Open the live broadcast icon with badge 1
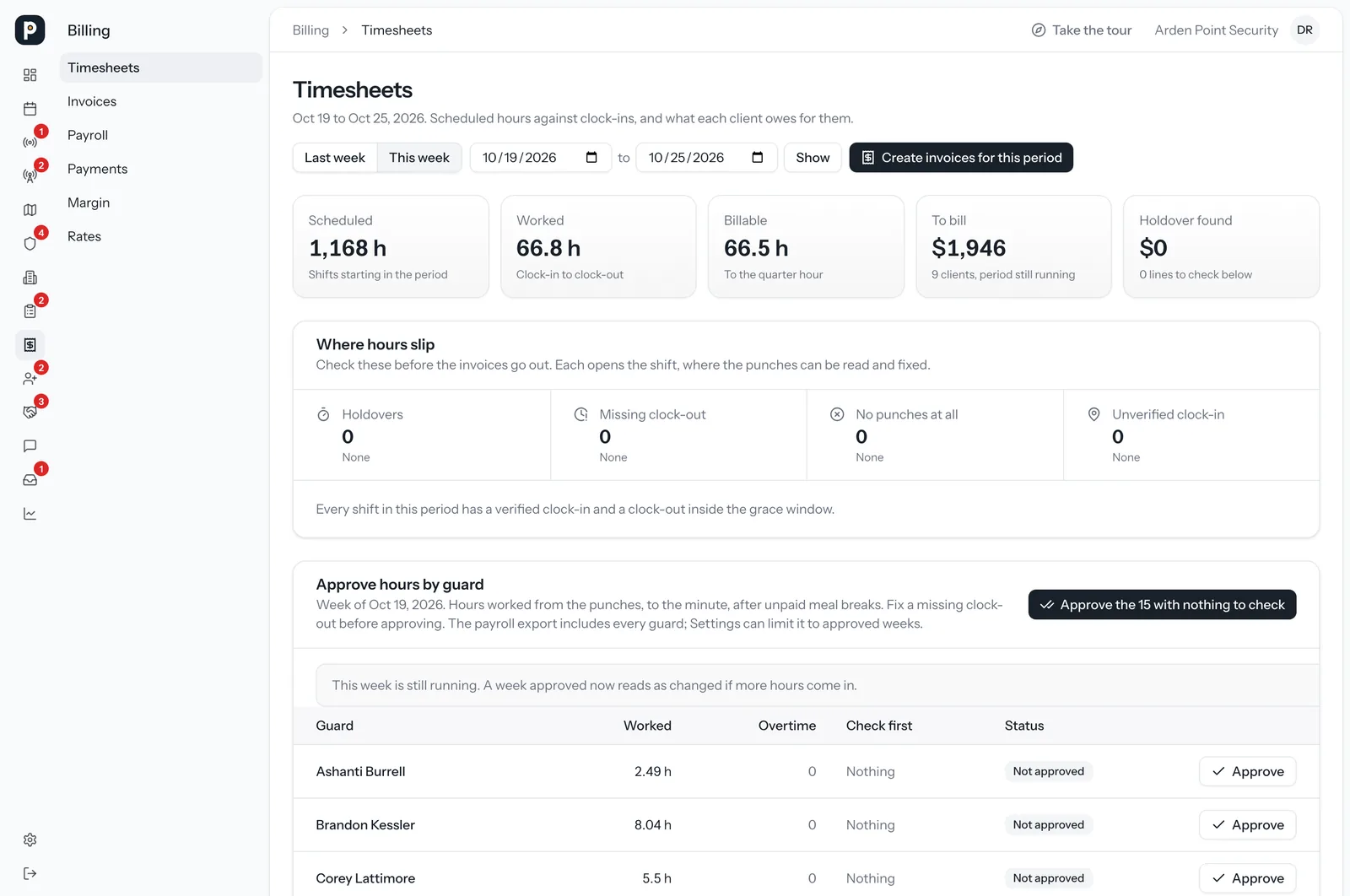1350x896 pixels. pos(30,143)
